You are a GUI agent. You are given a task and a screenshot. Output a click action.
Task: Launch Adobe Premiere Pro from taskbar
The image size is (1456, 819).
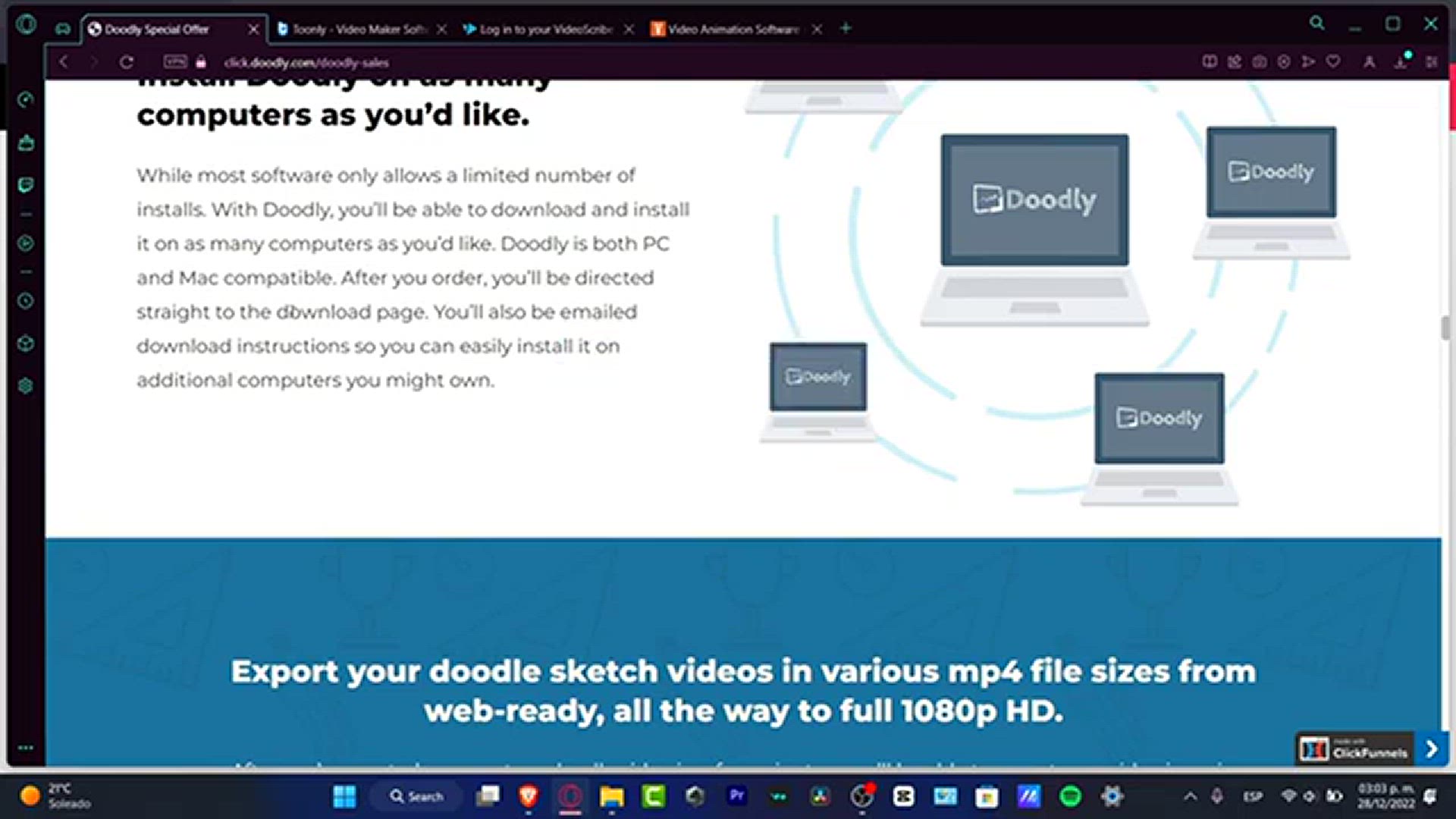[x=736, y=796]
